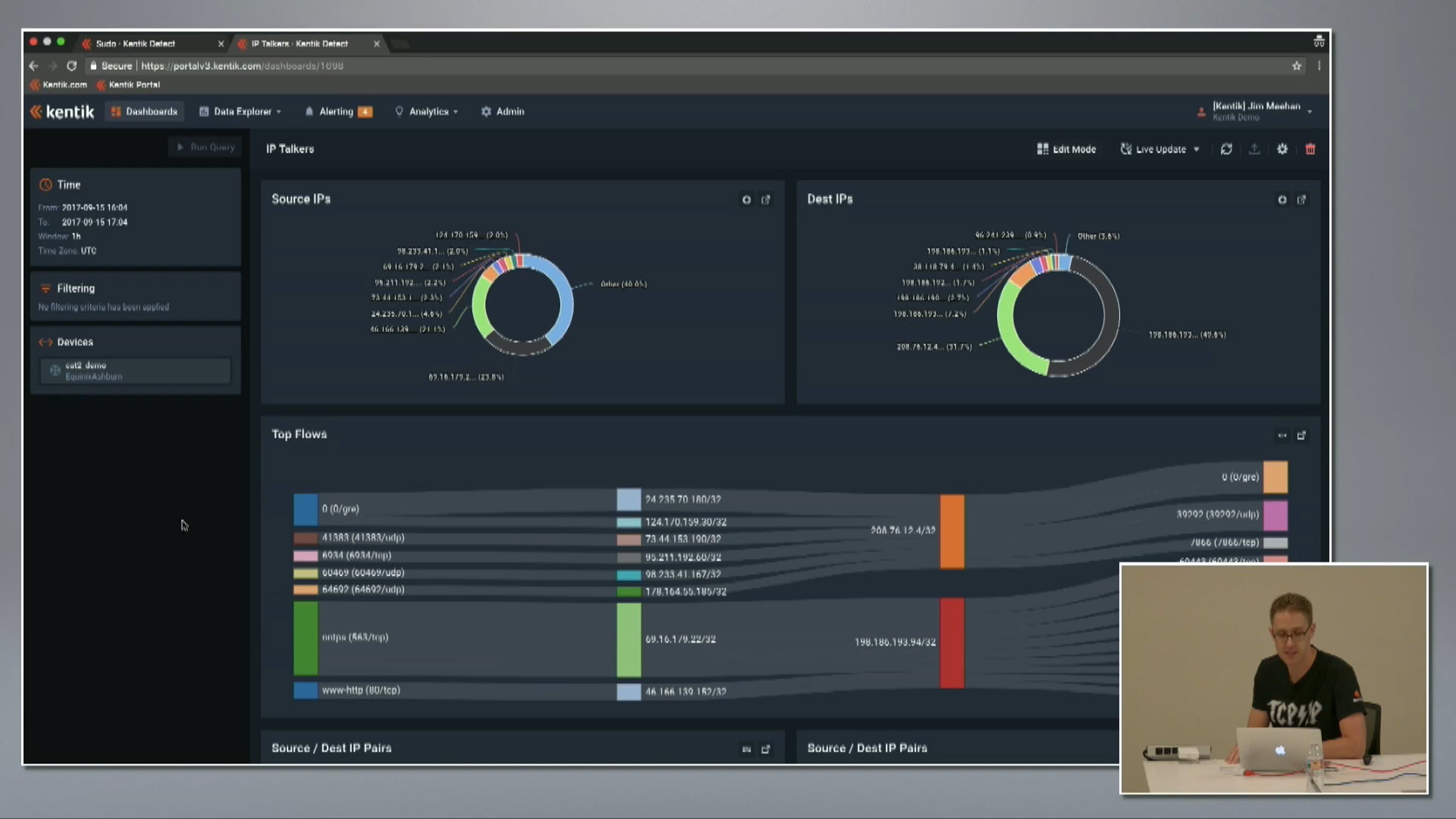Click the browser bookmark star icon
The height and width of the screenshot is (819, 1456).
pos(1296,66)
